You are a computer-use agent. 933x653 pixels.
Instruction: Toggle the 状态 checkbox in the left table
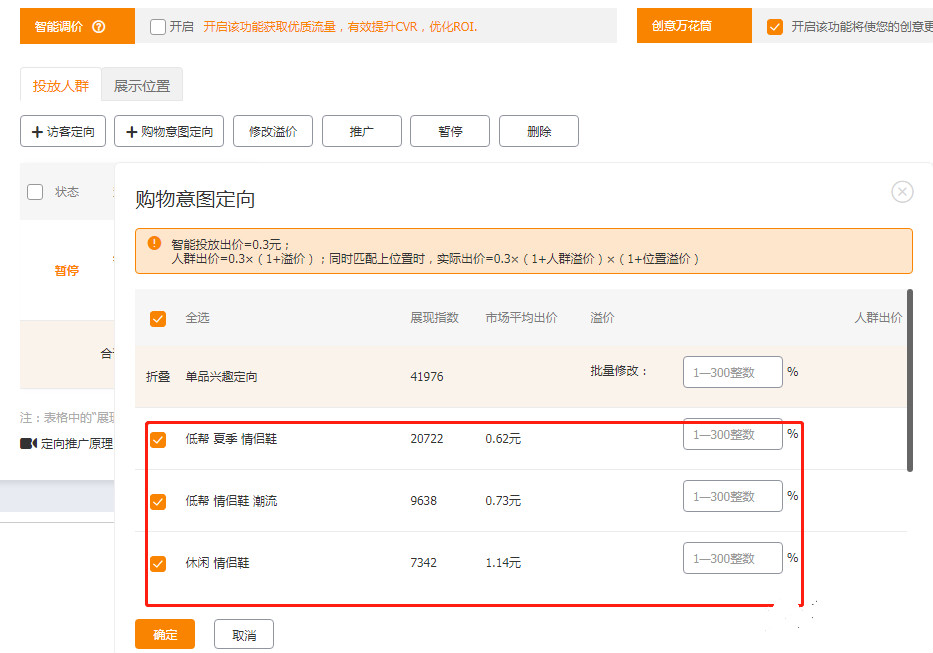pyautogui.click(x=35, y=191)
